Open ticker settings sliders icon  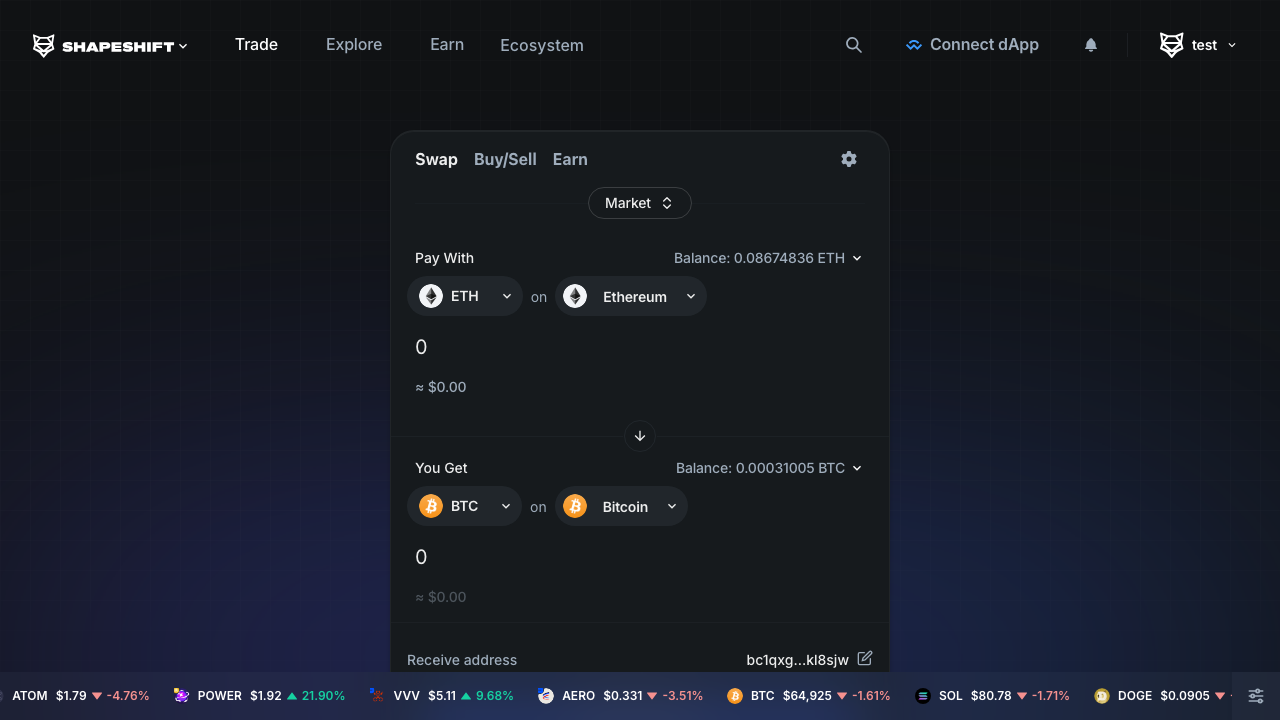click(1256, 696)
